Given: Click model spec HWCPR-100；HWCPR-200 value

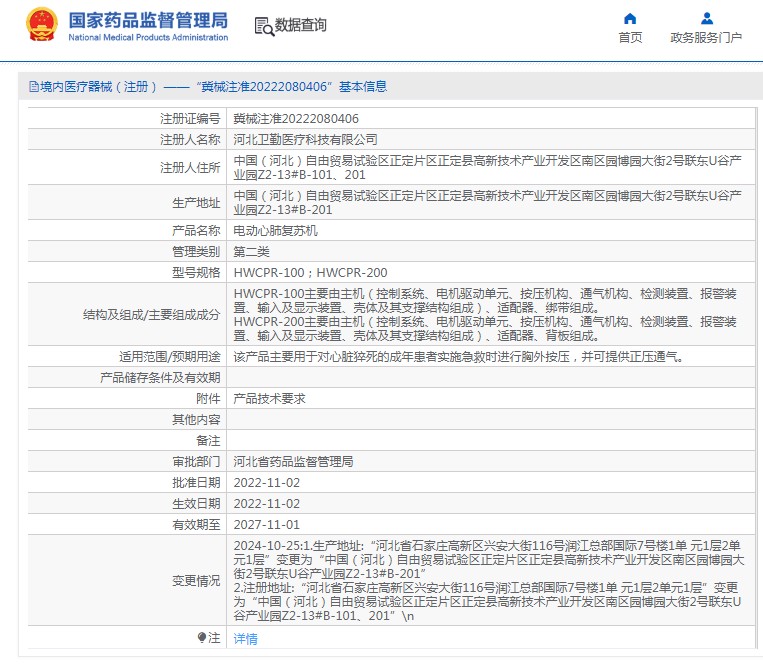Looking at the screenshot, I should tap(310, 272).
